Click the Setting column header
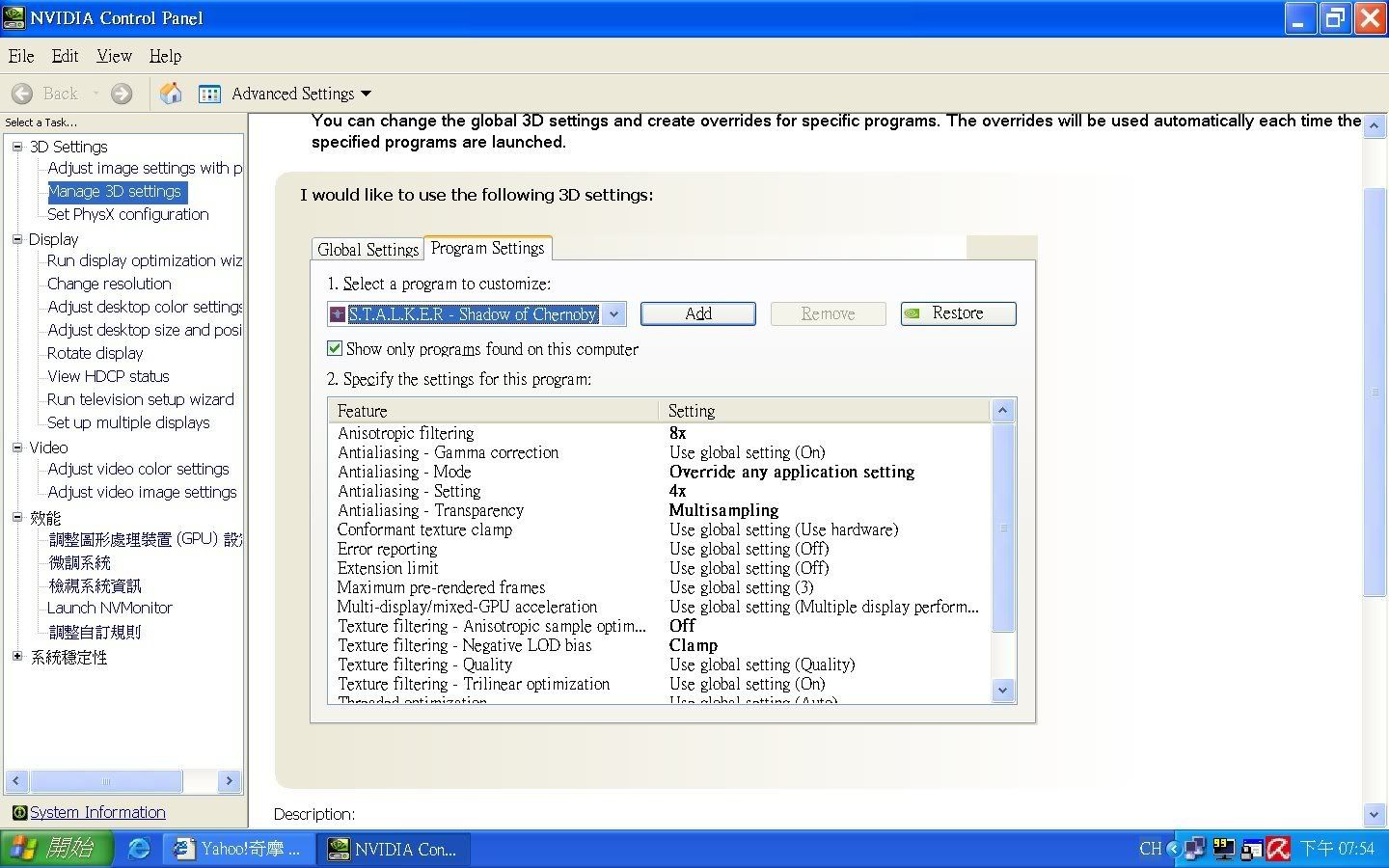1389x868 pixels. (825, 411)
